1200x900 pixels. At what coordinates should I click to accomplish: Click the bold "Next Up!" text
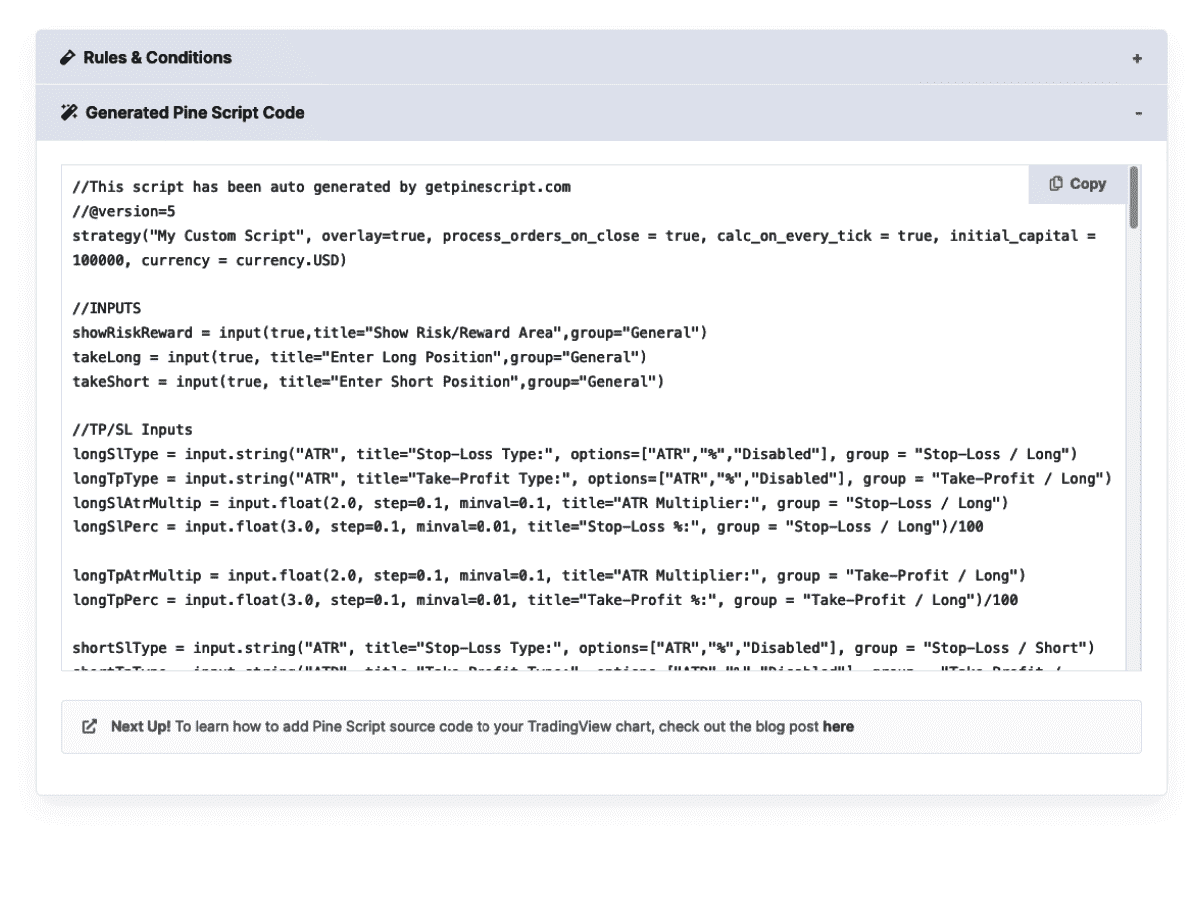click(x=141, y=727)
